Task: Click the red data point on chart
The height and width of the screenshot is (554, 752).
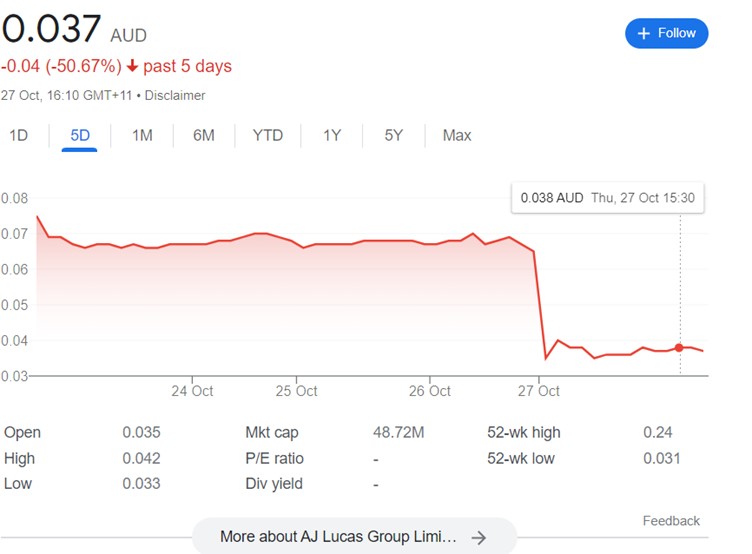Action: point(679,347)
